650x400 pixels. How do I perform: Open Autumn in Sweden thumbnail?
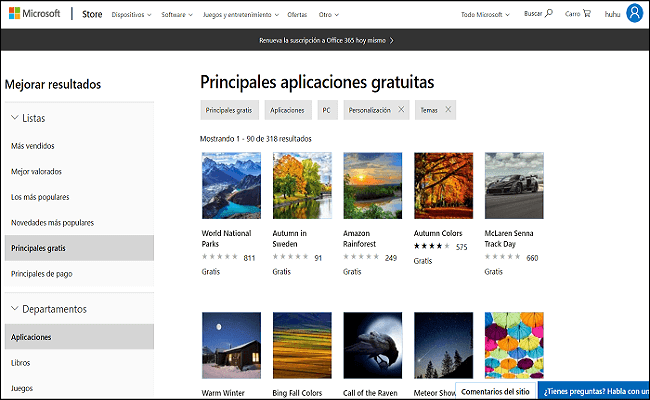tap(302, 185)
